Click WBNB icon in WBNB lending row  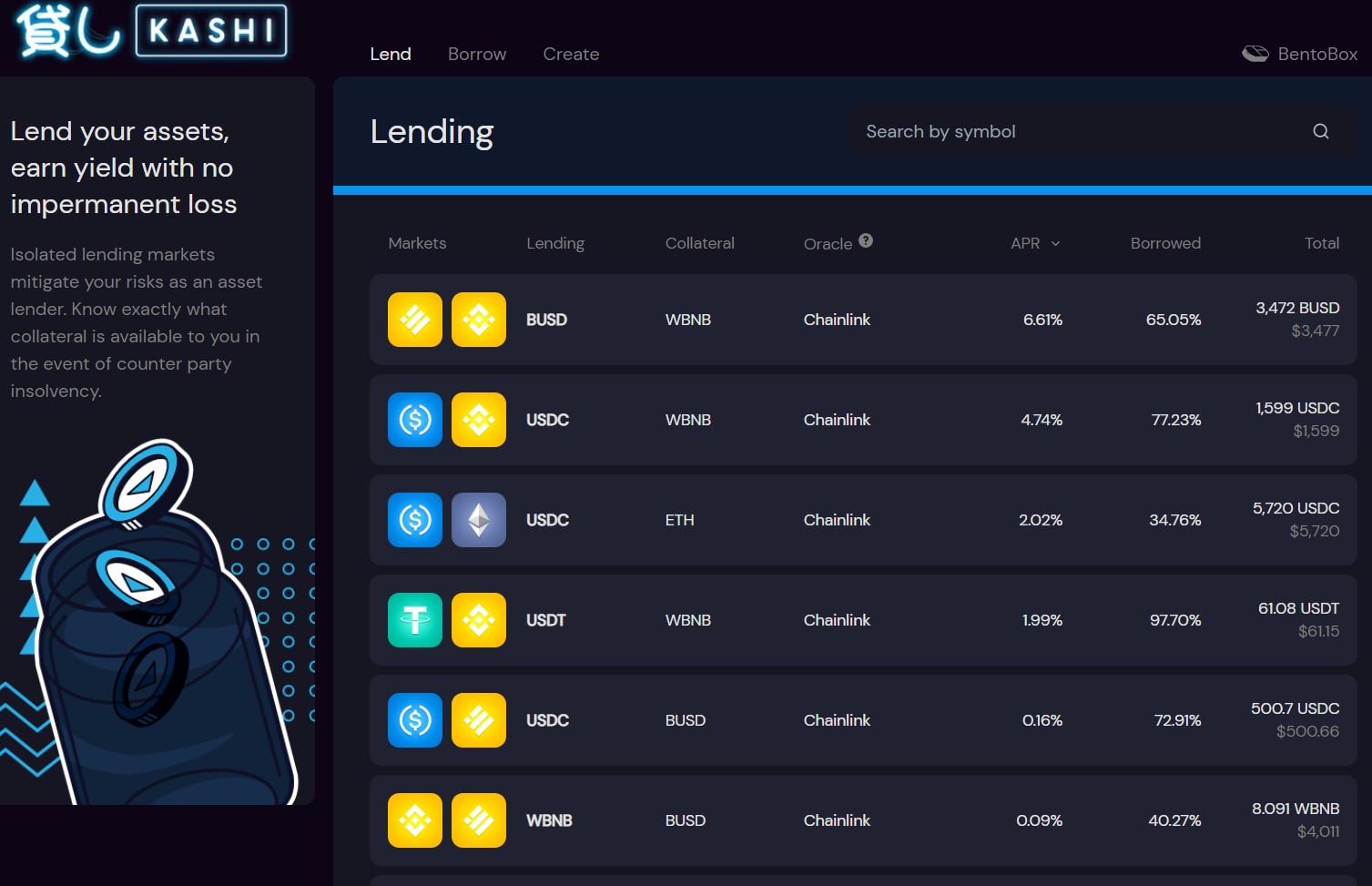click(x=415, y=820)
